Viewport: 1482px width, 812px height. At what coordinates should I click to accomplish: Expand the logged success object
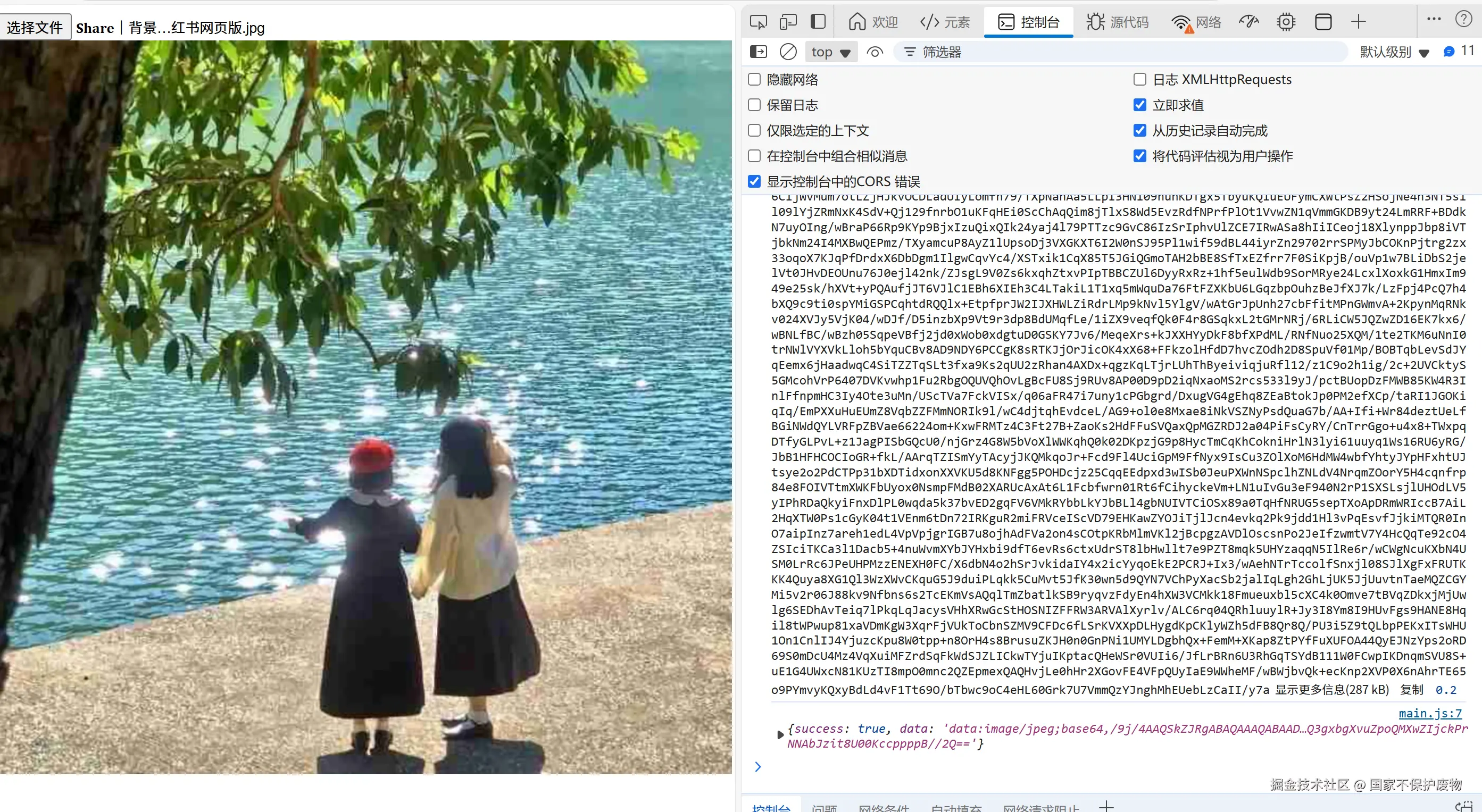tap(780, 734)
